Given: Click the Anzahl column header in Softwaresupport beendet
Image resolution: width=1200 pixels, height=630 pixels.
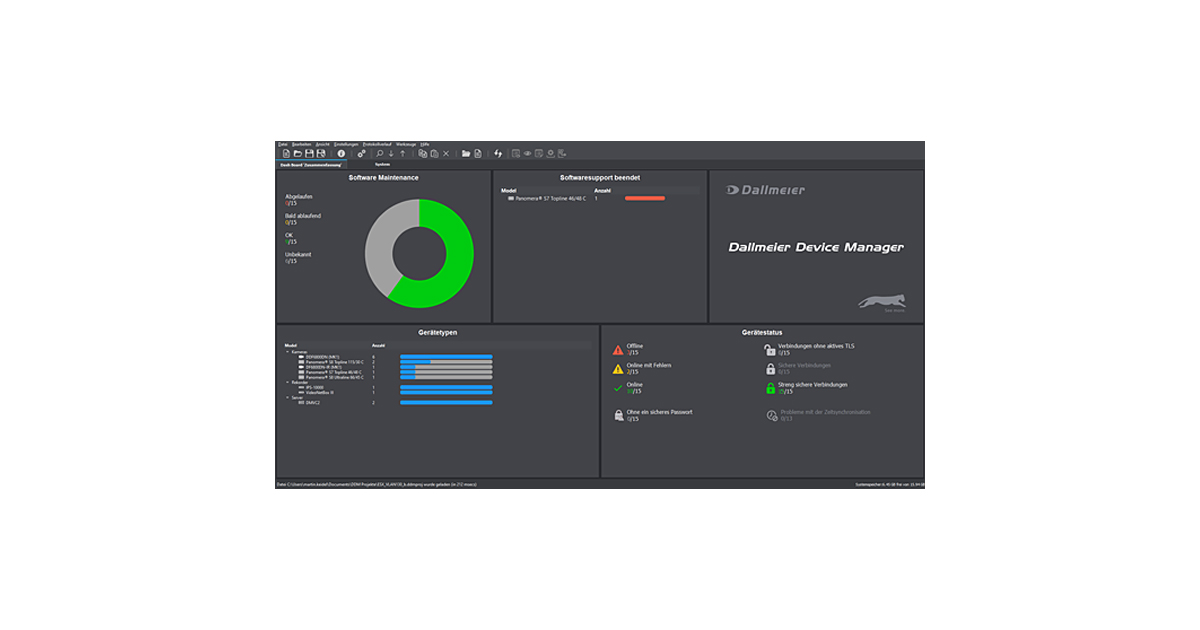Looking at the screenshot, I should 602,190.
